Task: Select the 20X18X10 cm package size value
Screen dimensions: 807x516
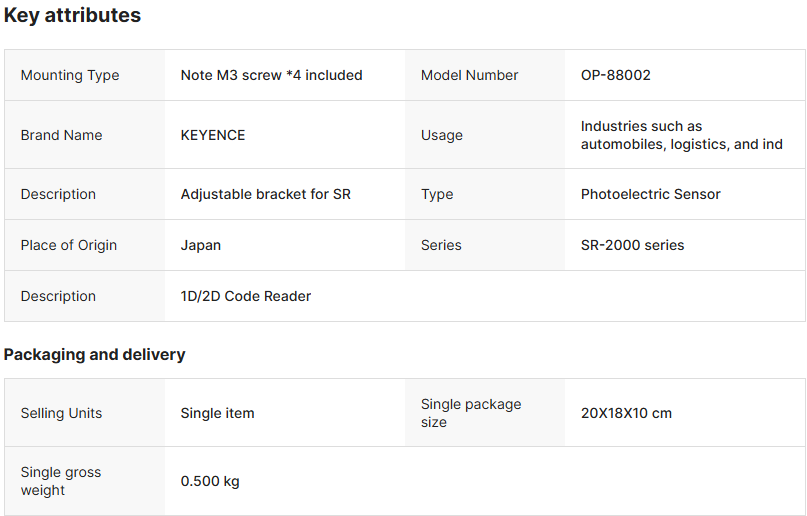Action: point(626,413)
